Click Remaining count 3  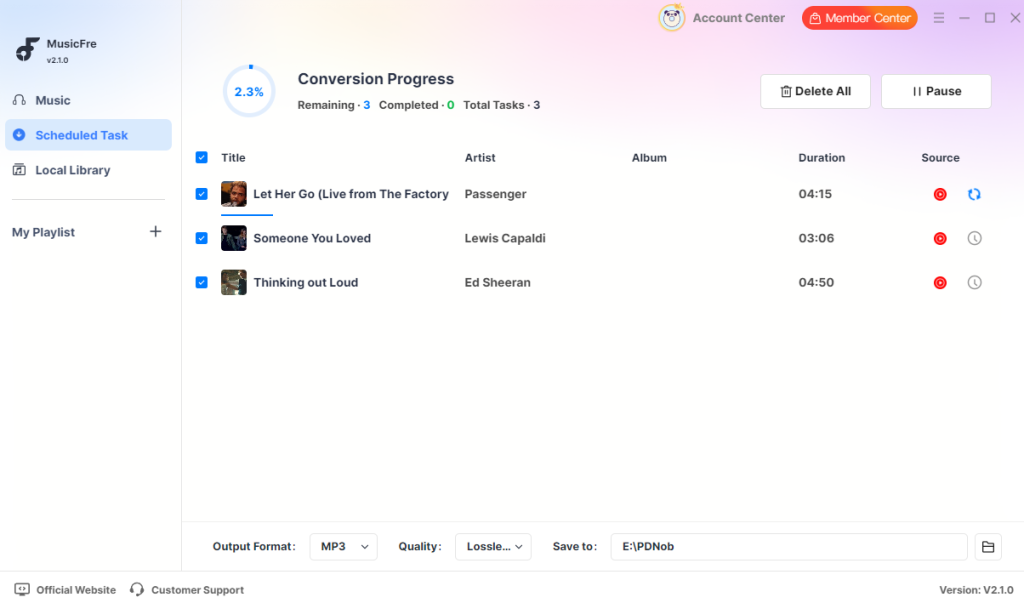click(366, 105)
